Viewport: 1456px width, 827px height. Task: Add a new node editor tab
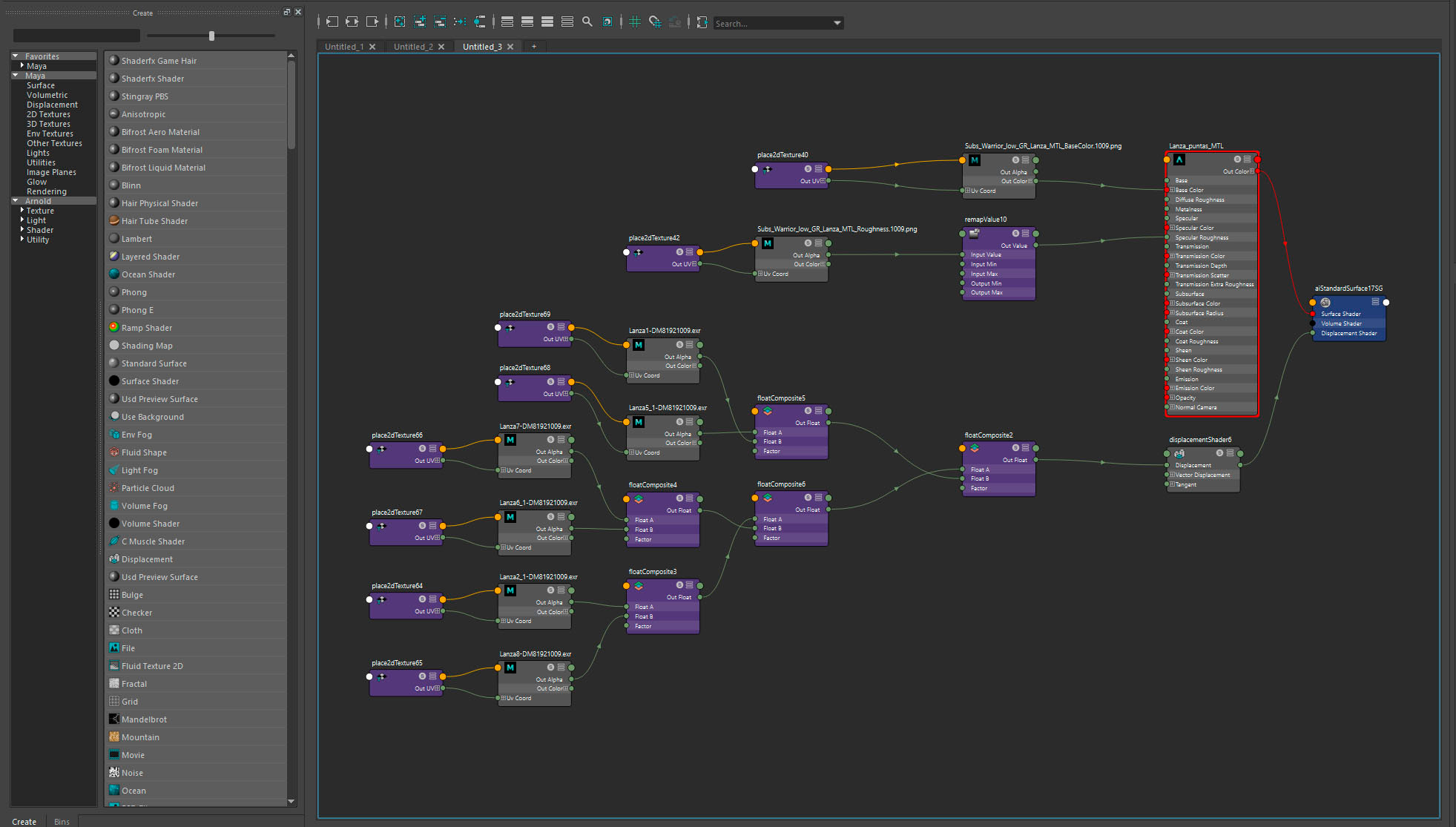[534, 47]
